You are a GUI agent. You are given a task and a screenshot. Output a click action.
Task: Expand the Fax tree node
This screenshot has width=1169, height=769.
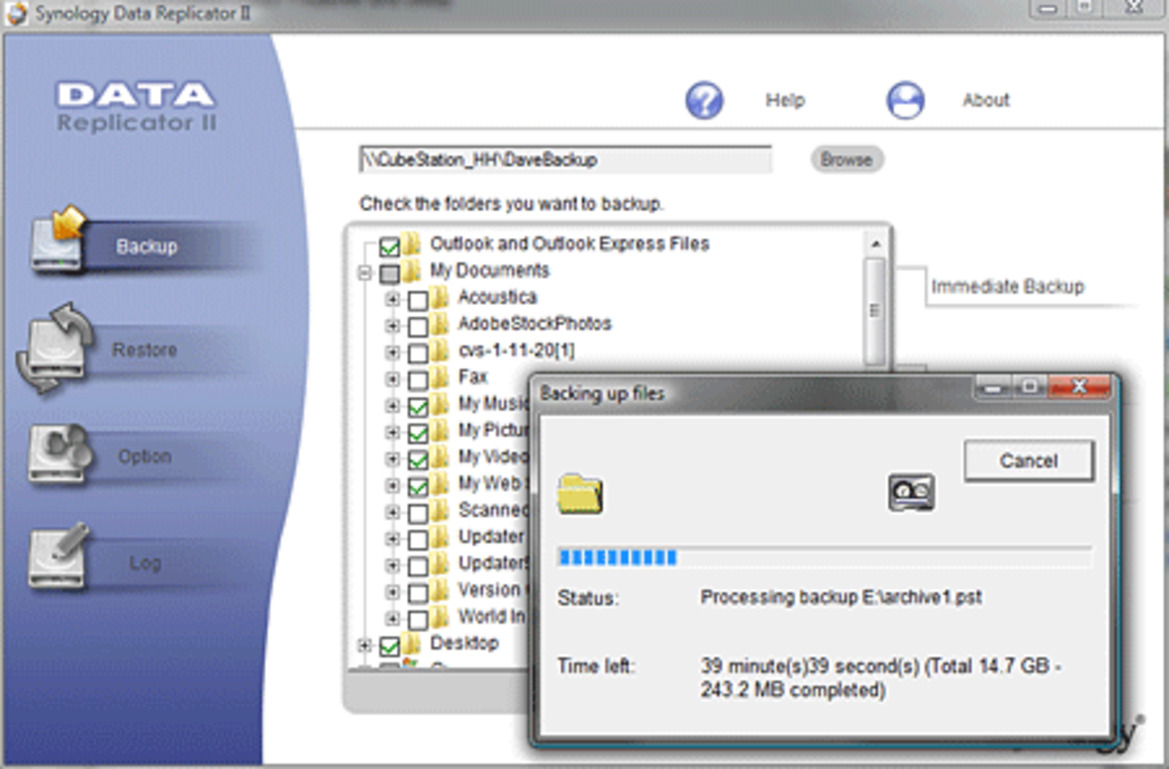392,380
